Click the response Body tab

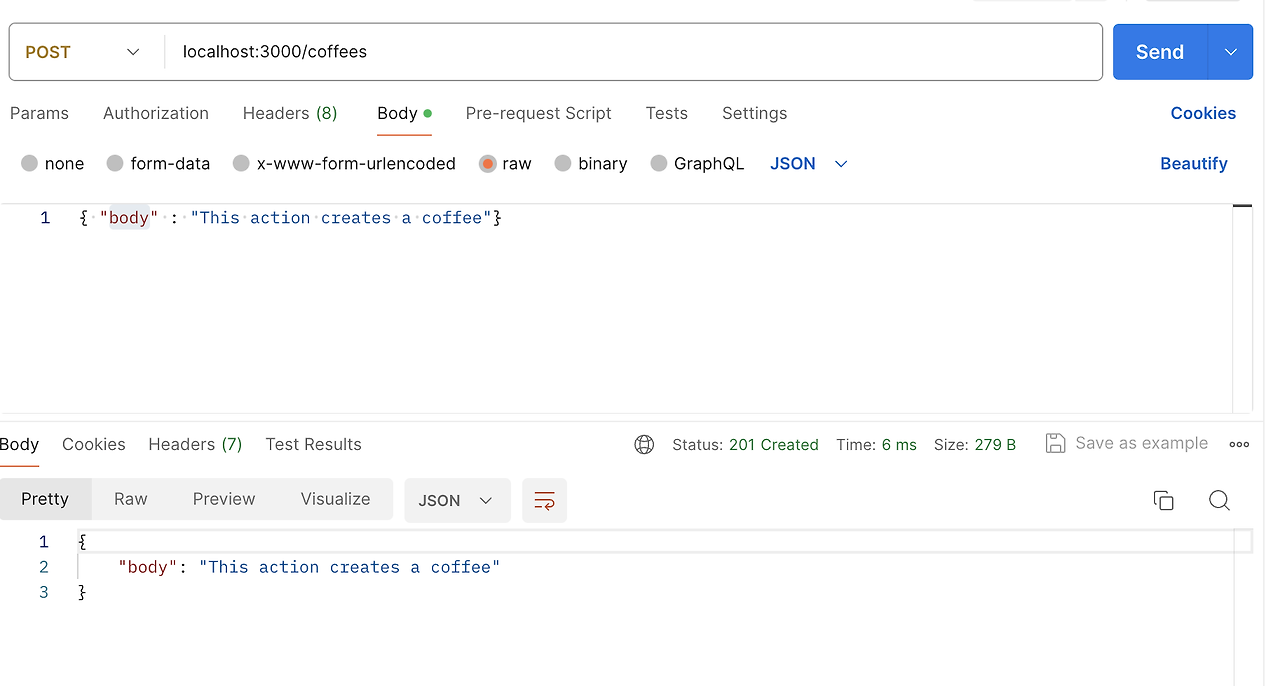pos(19,444)
